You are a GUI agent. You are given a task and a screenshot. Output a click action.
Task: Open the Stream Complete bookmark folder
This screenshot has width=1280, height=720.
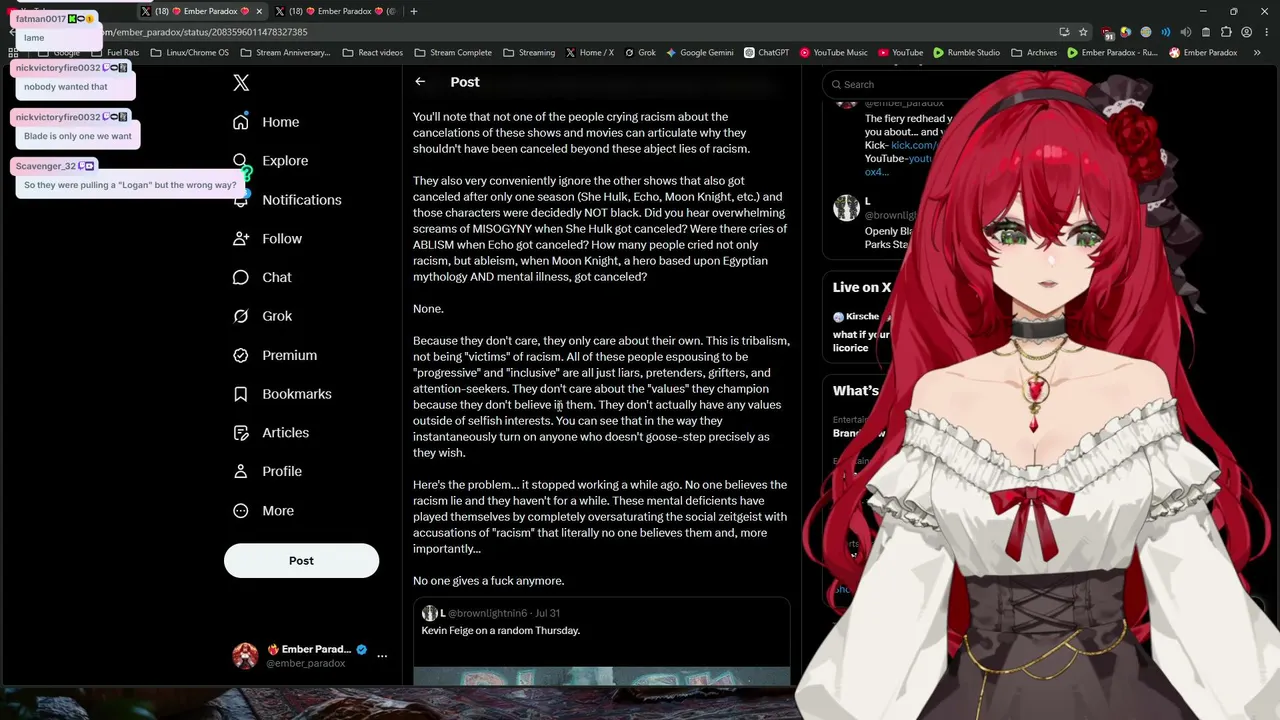[453, 52]
